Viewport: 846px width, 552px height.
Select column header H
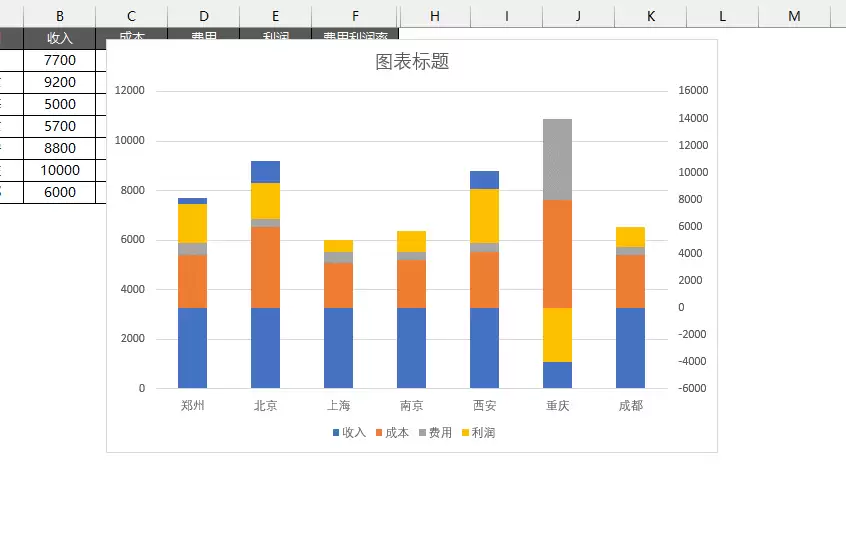click(x=435, y=16)
